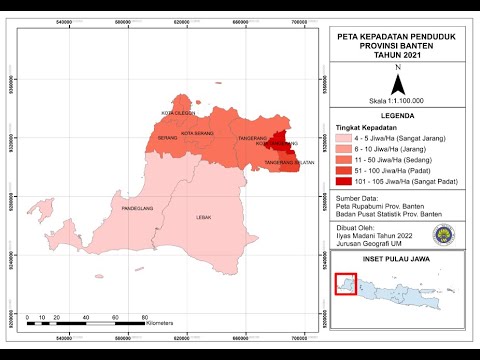This screenshot has width=480, height=360.
Task: Click the TANGERANG SELATAN label
Action: (x=289, y=163)
